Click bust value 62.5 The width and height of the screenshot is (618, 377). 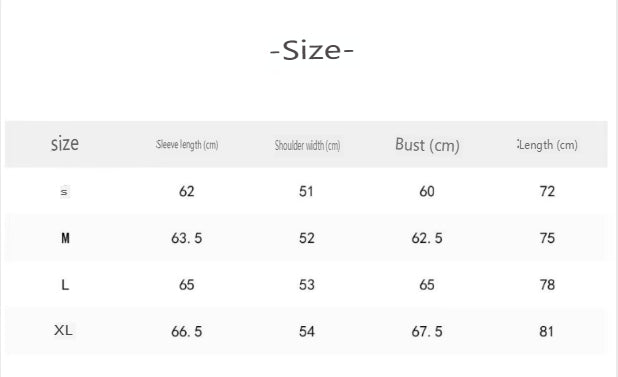[427, 238]
